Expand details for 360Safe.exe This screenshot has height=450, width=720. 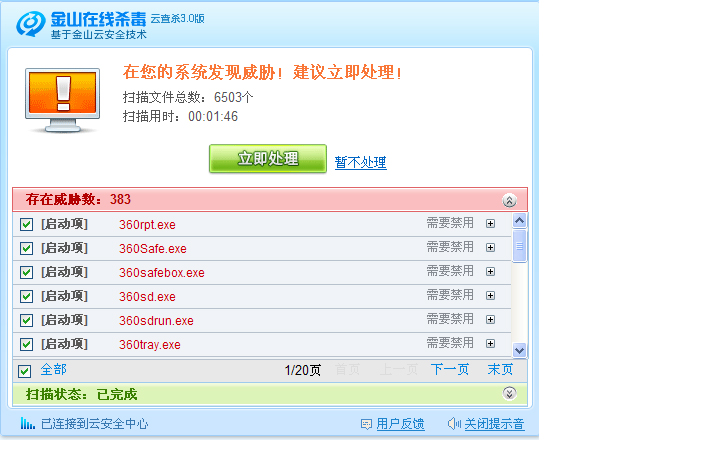490,248
